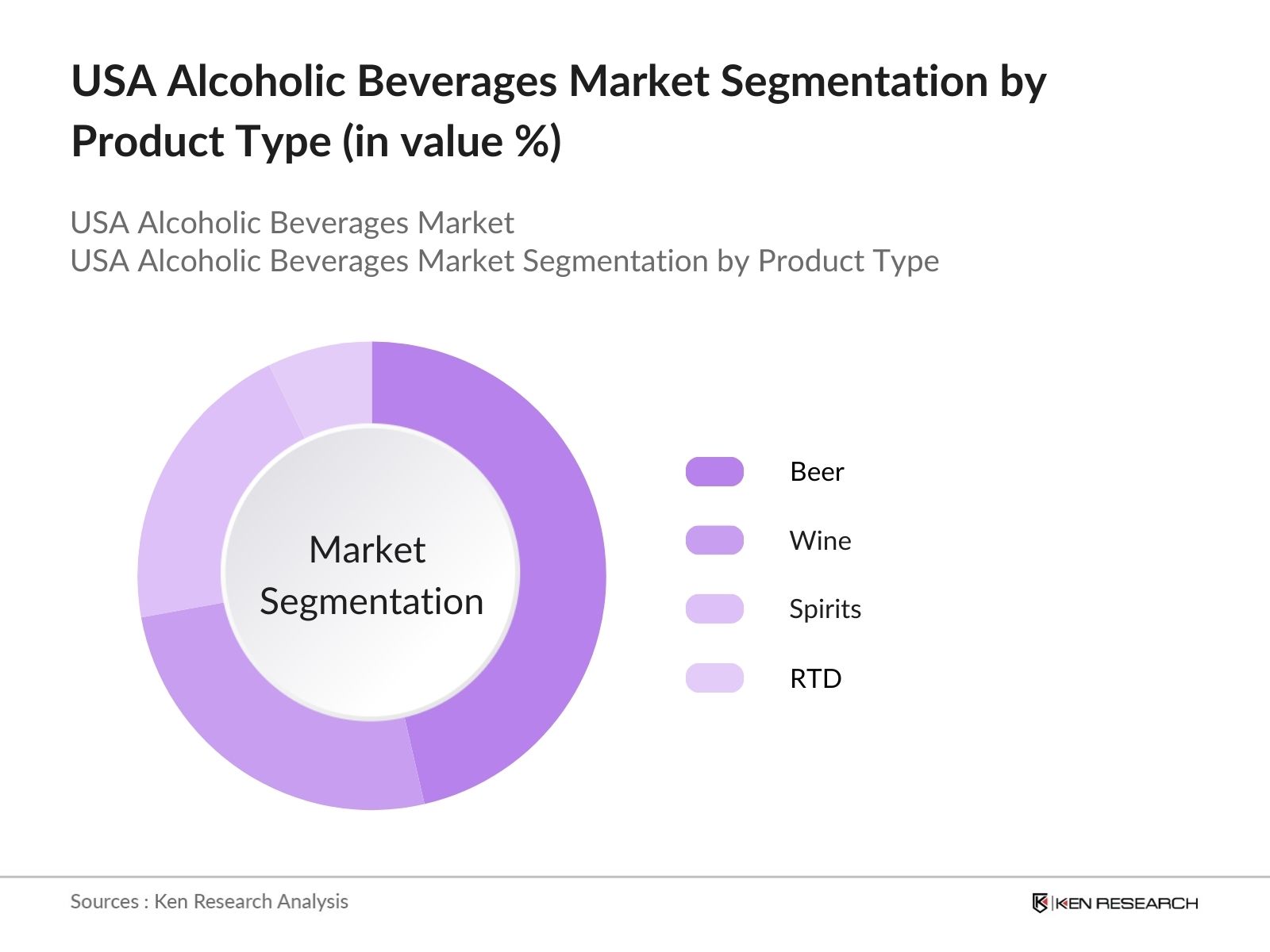This screenshot has width=1270, height=952.
Task: Click the Ken Research logo icon
Action: coord(1040,903)
